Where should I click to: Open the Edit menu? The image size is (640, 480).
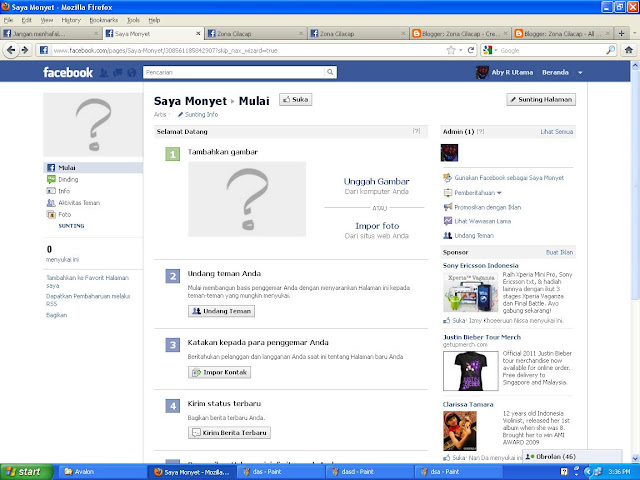(27, 20)
